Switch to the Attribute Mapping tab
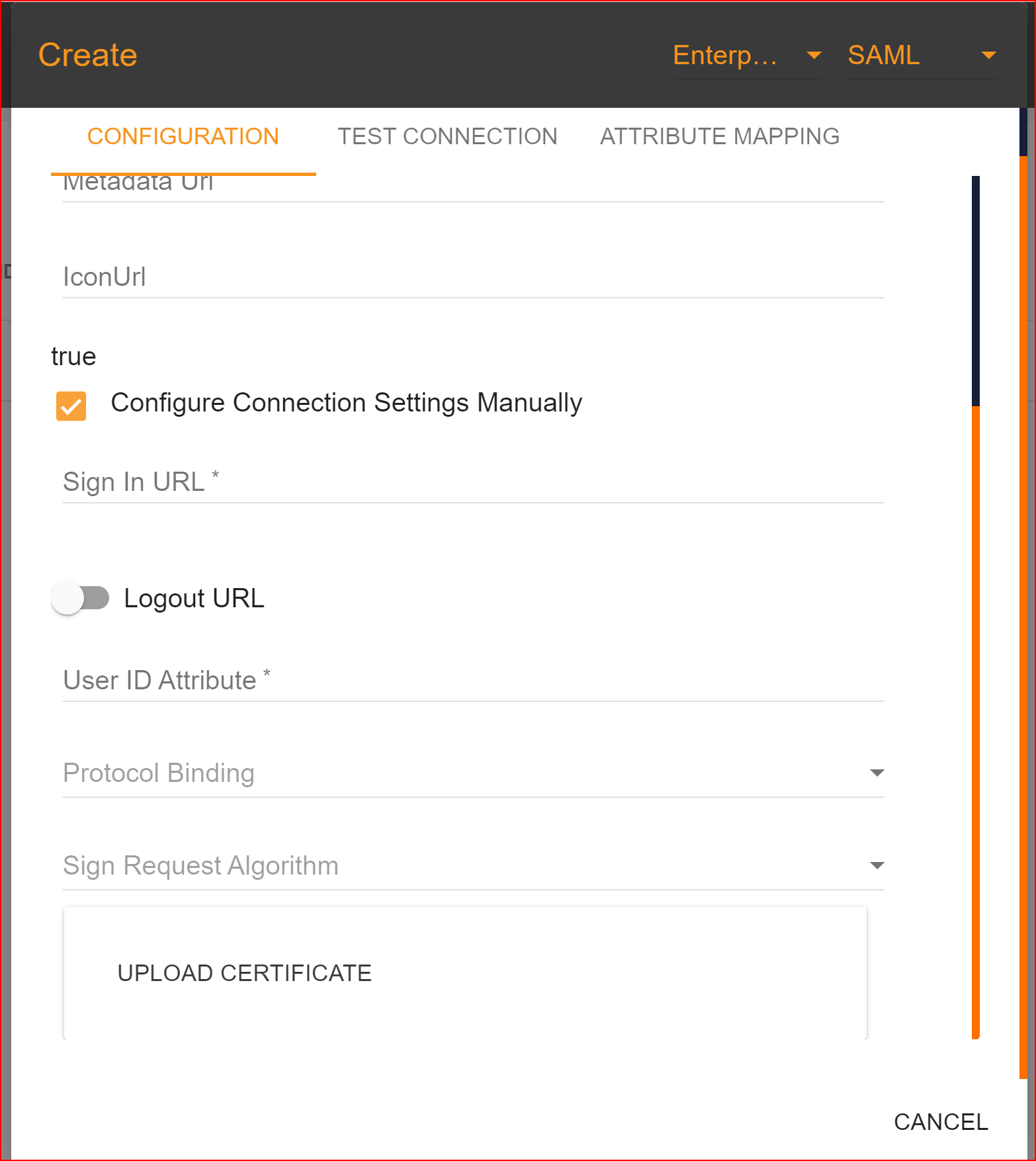1036x1161 pixels. [x=720, y=136]
